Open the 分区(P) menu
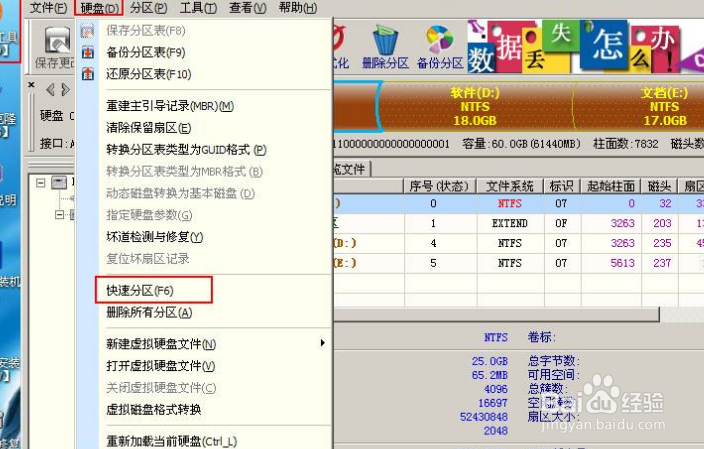 (148, 8)
